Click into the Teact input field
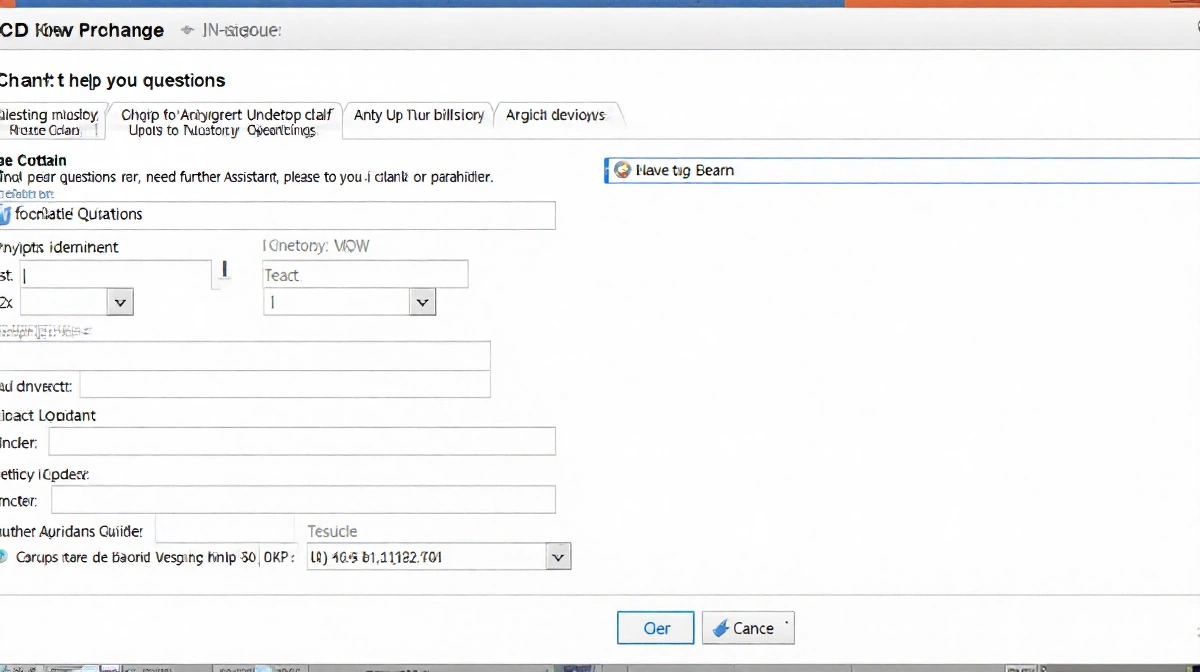Screen dimensions: 1200x672 [x=365, y=274]
